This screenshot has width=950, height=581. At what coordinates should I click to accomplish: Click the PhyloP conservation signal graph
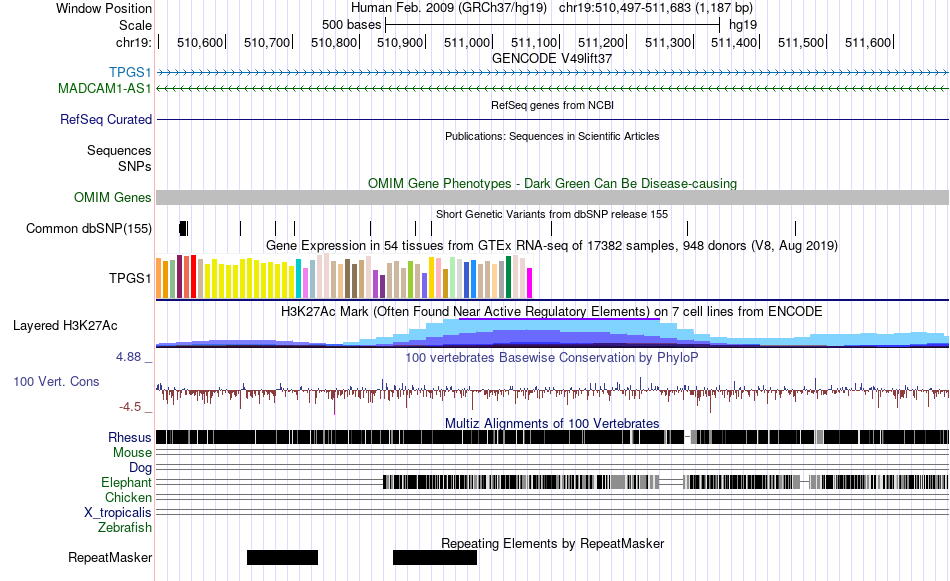point(552,394)
